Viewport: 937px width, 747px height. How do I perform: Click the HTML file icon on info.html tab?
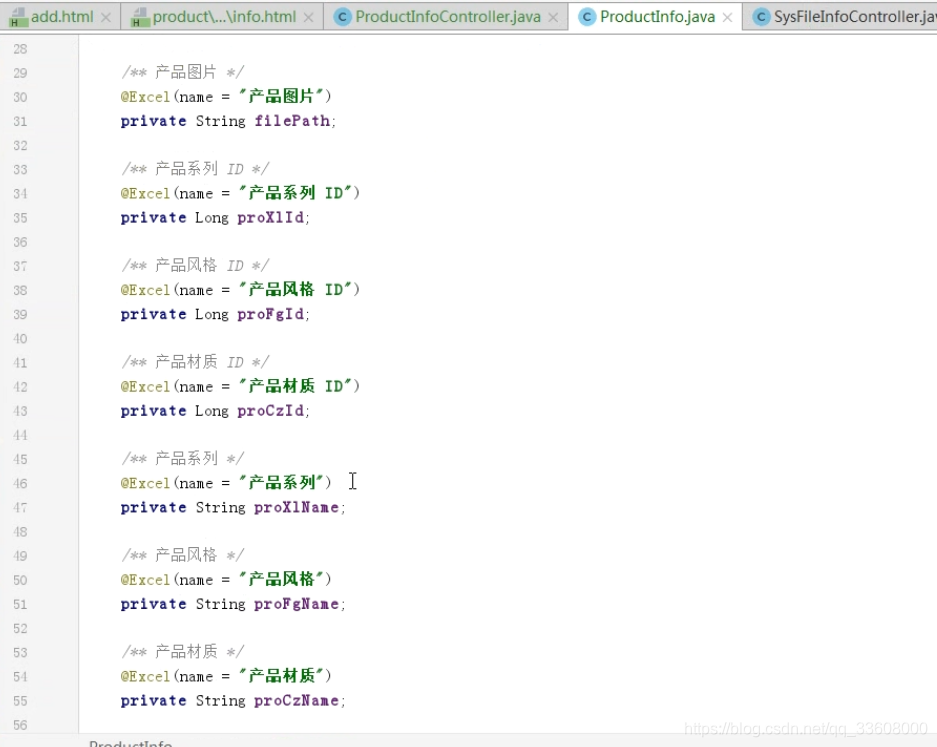pyautogui.click(x=140, y=18)
